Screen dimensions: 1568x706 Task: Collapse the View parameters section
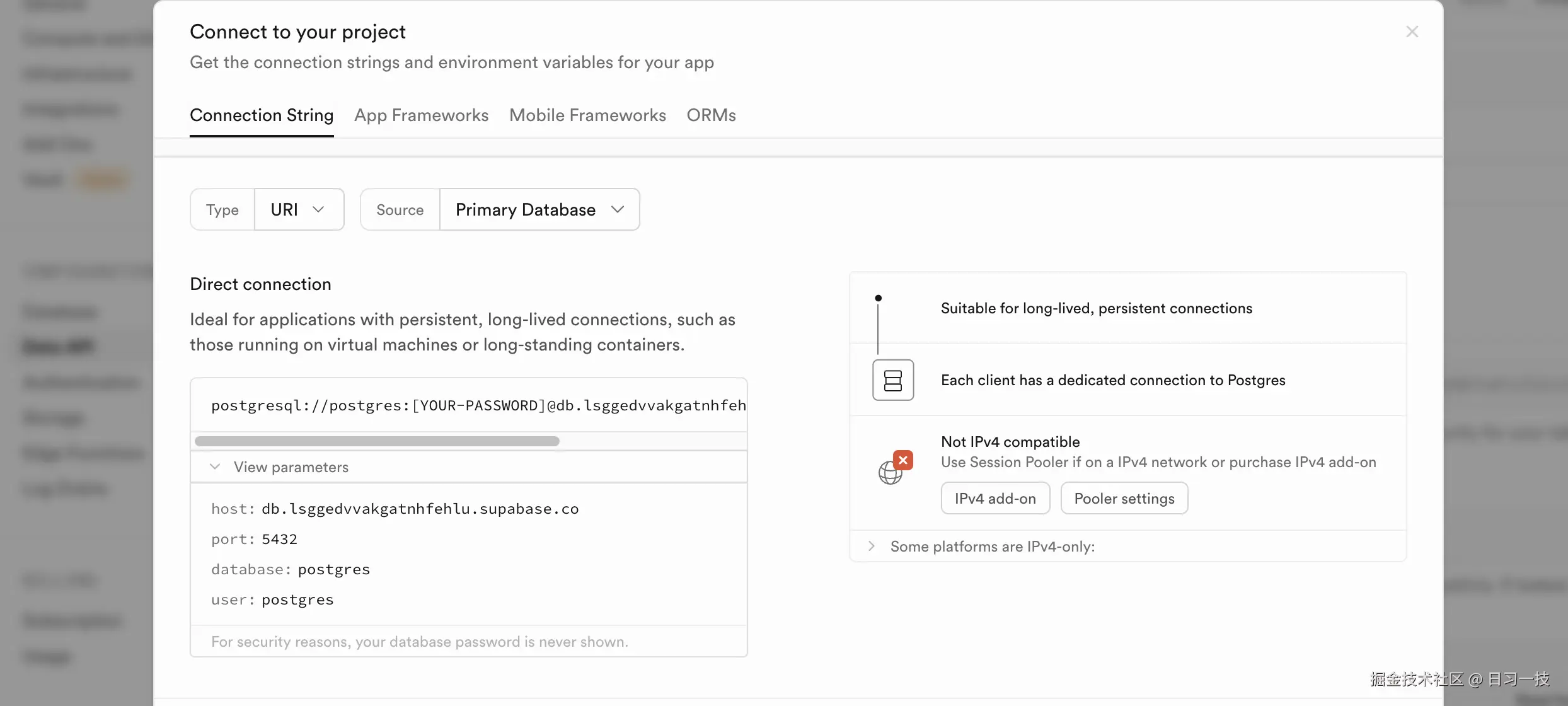(x=216, y=467)
